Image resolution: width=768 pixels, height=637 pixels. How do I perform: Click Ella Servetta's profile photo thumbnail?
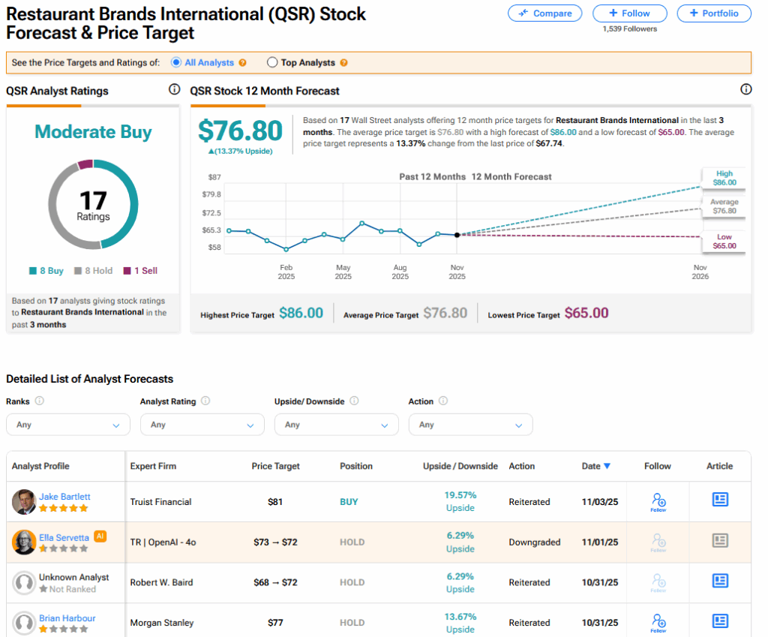coord(24,542)
